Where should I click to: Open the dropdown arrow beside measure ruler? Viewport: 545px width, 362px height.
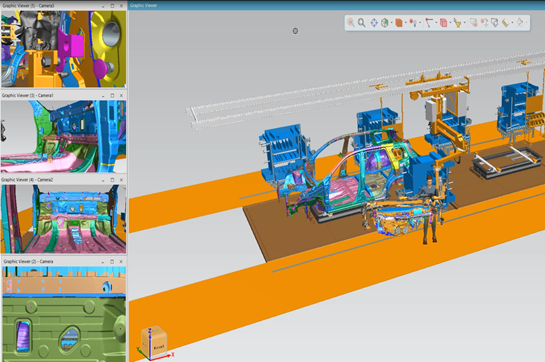coord(512,23)
